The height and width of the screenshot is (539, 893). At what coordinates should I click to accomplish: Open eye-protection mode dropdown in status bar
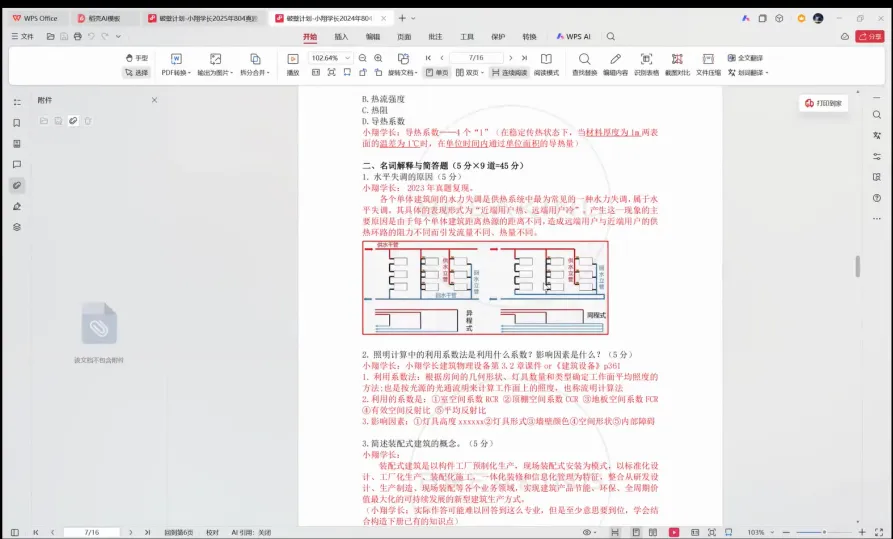[x=589, y=532]
